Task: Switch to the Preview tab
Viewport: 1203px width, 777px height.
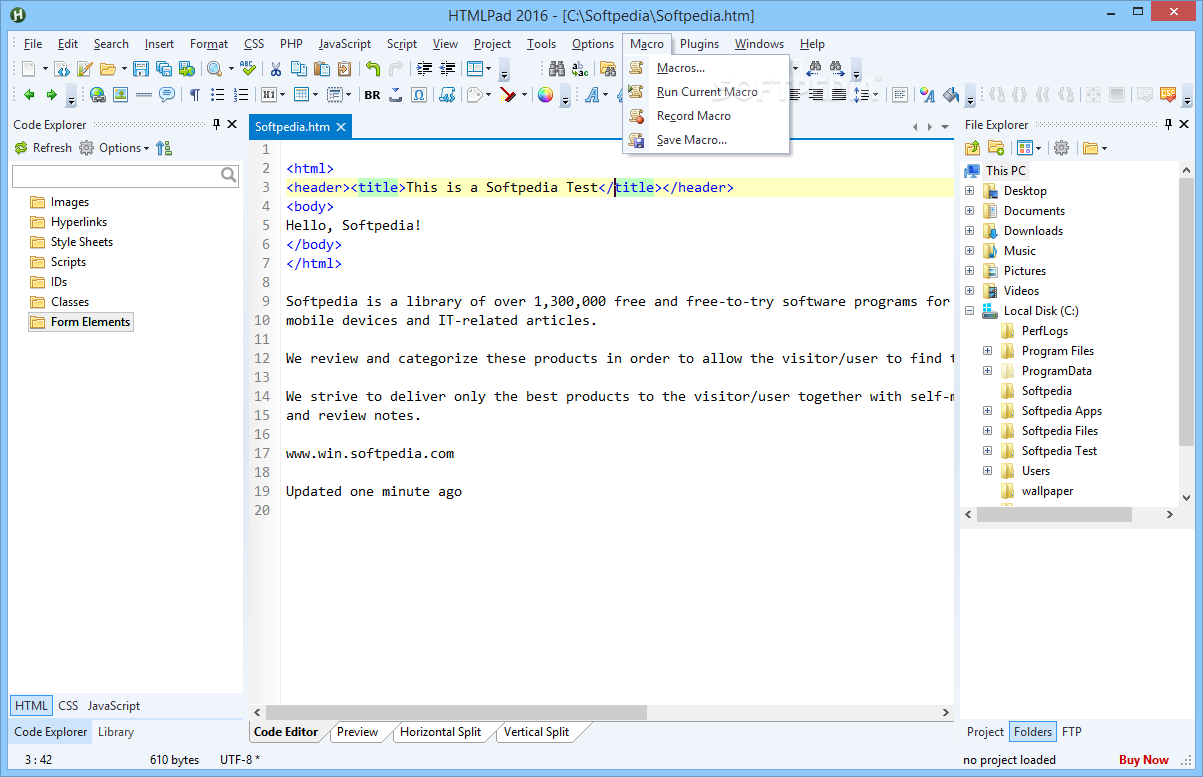Action: (x=357, y=732)
